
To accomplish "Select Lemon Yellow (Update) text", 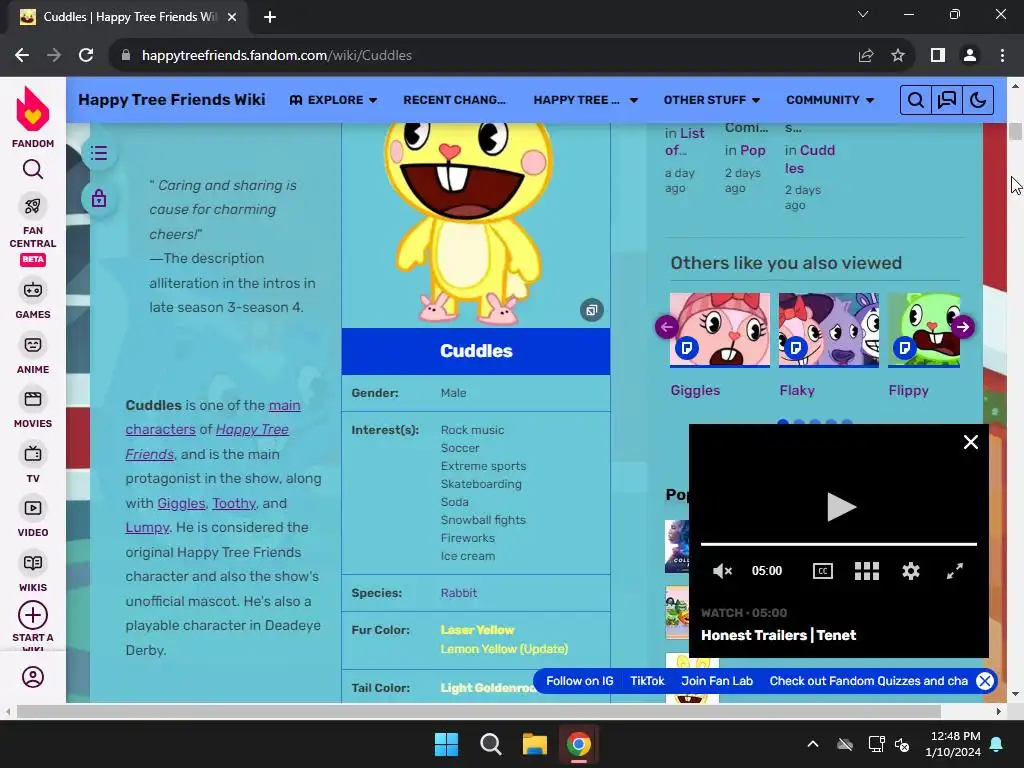I will (504, 649).
